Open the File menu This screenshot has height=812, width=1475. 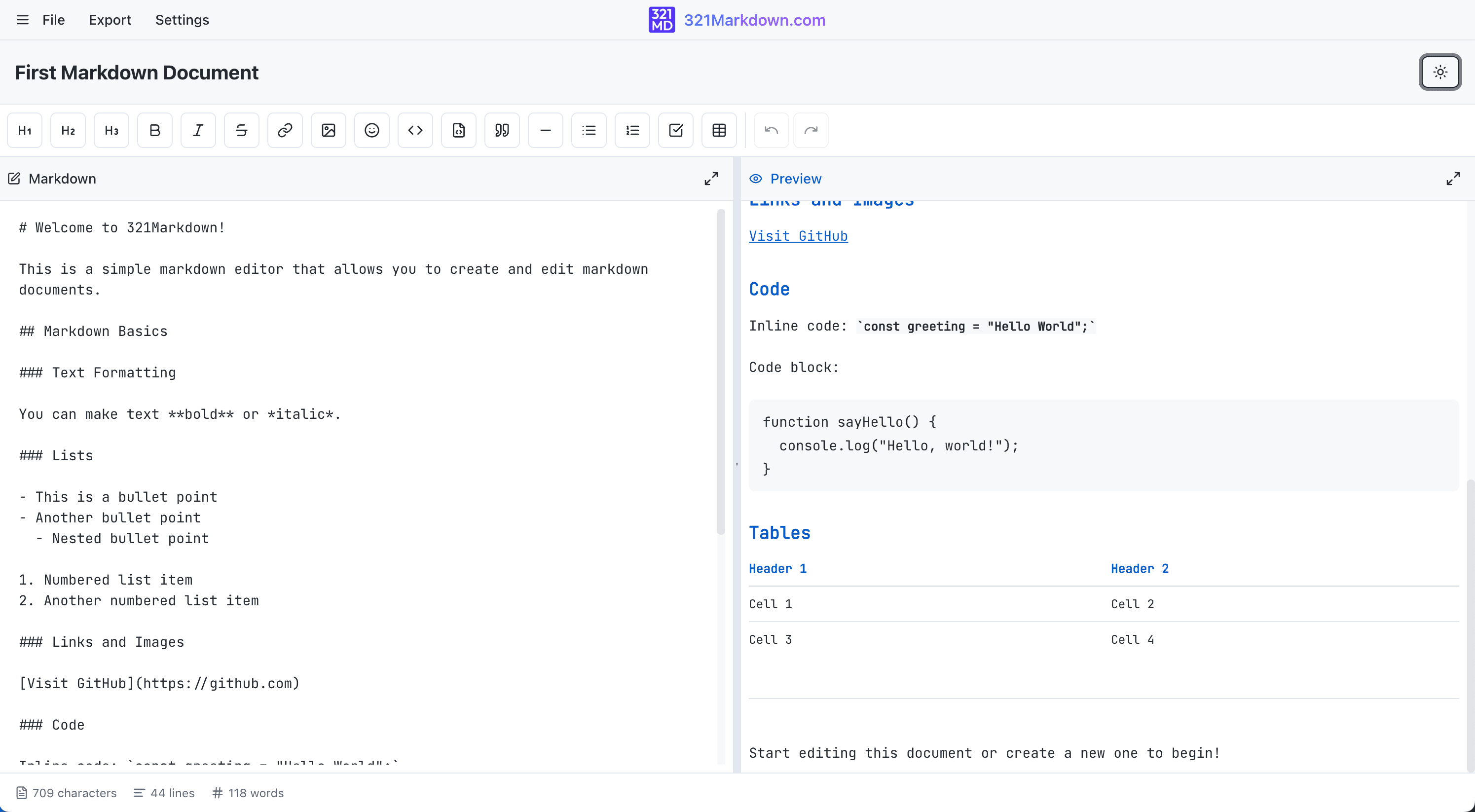(54, 20)
